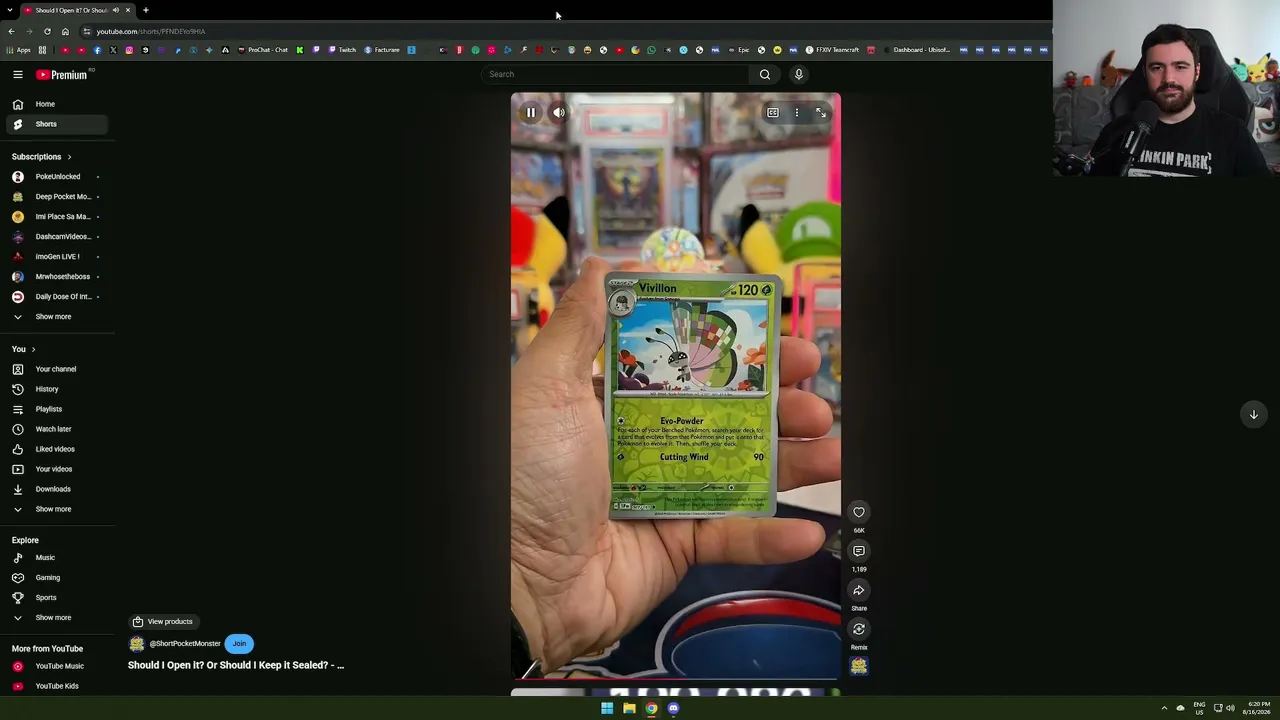Open Playlists in the sidebar
The image size is (1280, 720).
57,409
